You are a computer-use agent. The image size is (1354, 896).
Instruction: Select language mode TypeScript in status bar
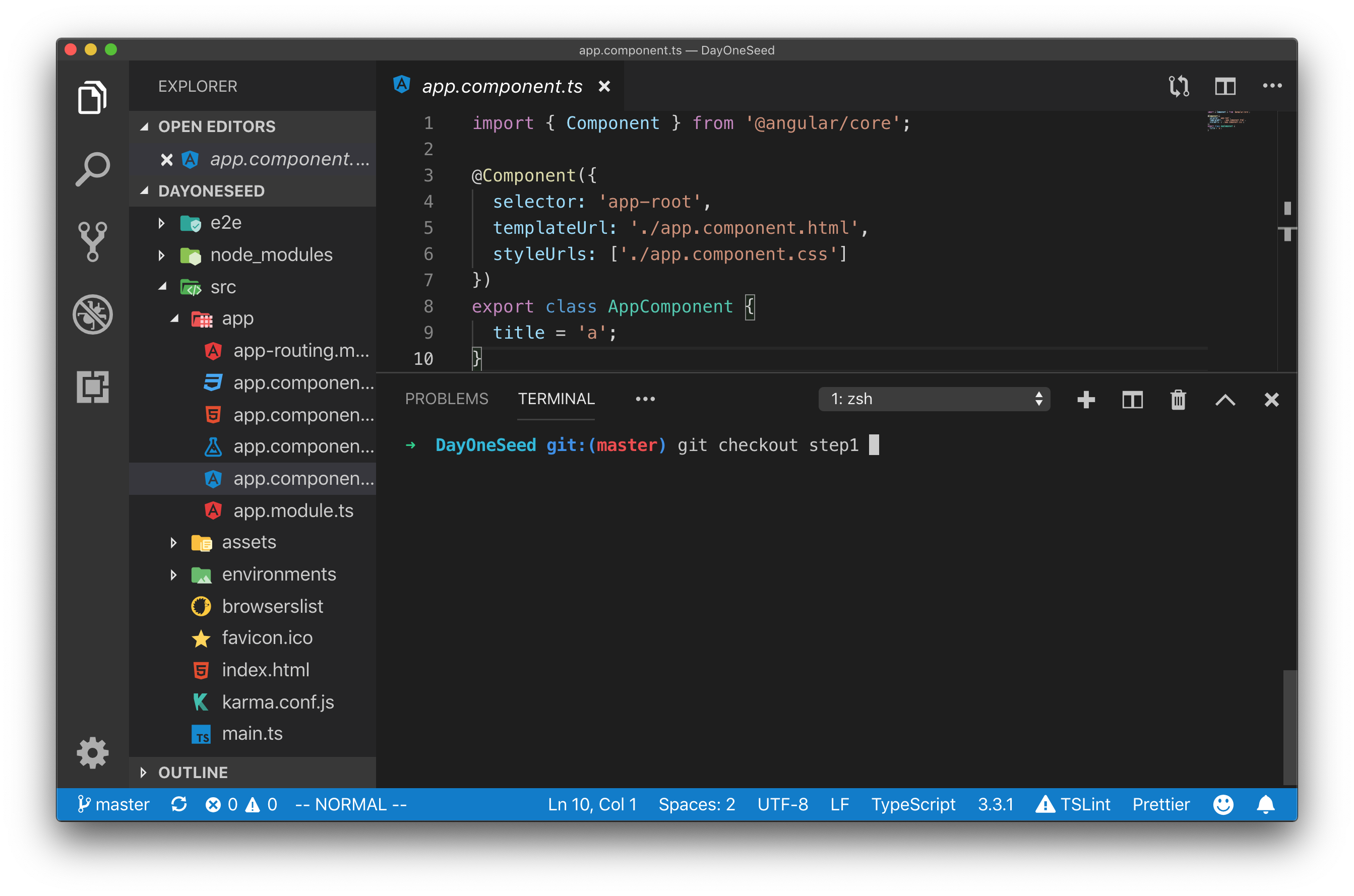[913, 805]
